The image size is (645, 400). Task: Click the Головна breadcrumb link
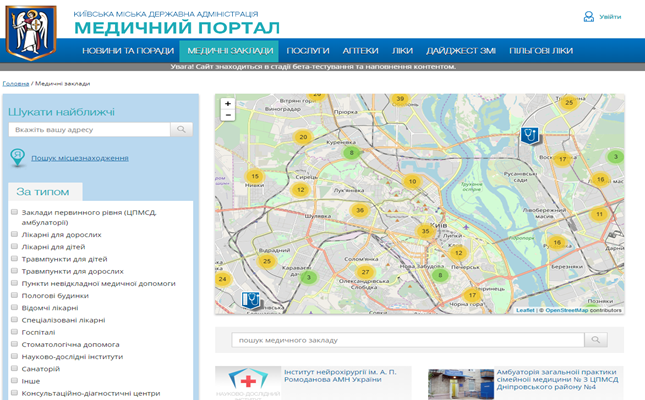click(x=16, y=84)
